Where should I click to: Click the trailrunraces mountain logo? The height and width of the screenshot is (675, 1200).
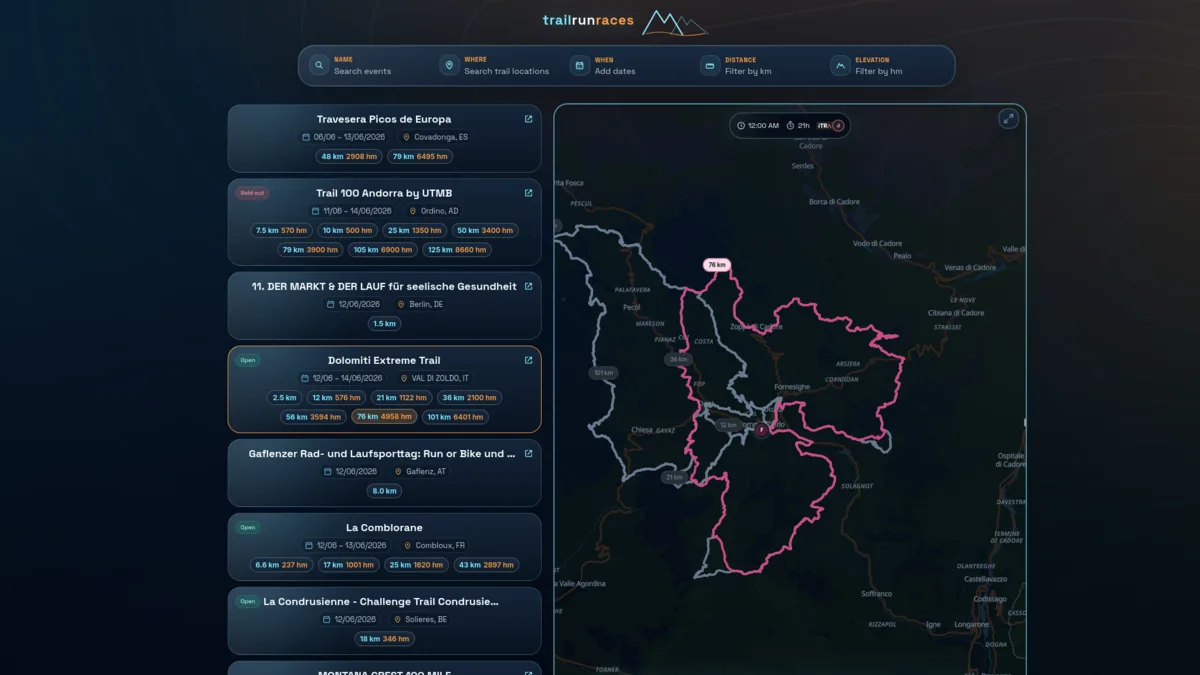[674, 22]
